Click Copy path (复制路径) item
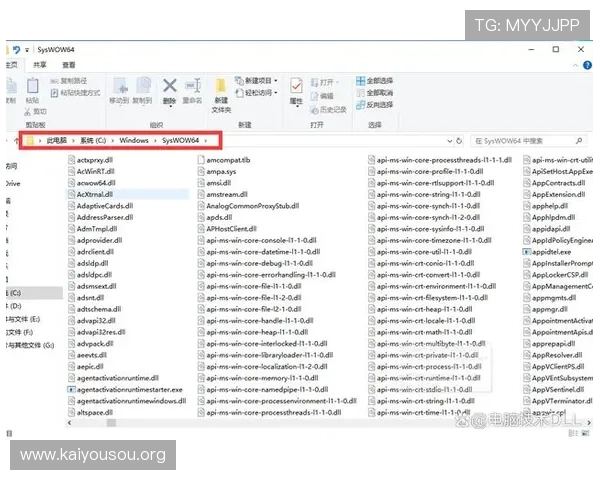The height and width of the screenshot is (480, 600). [68, 81]
